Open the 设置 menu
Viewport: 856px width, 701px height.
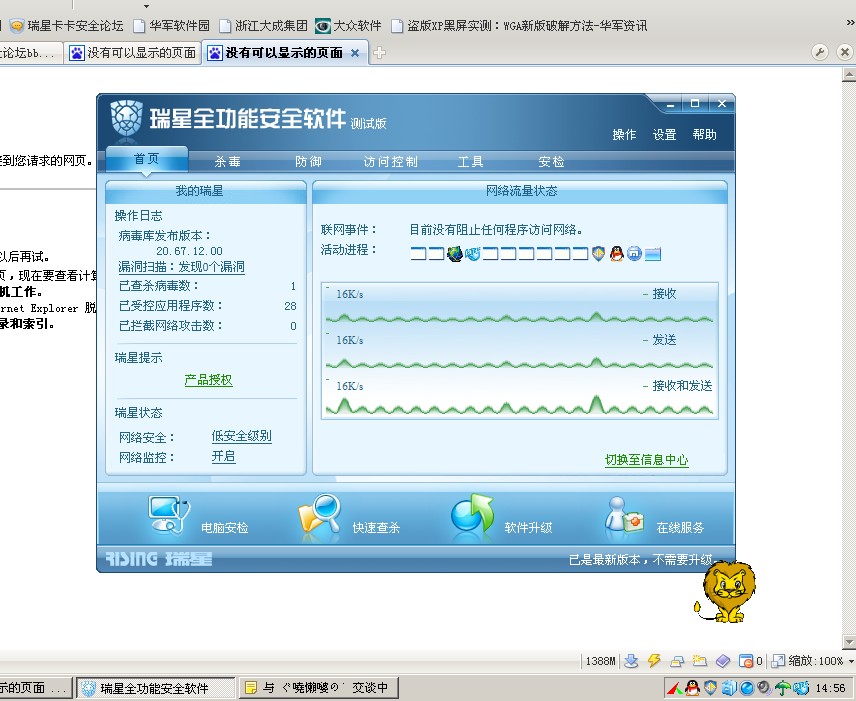point(664,134)
